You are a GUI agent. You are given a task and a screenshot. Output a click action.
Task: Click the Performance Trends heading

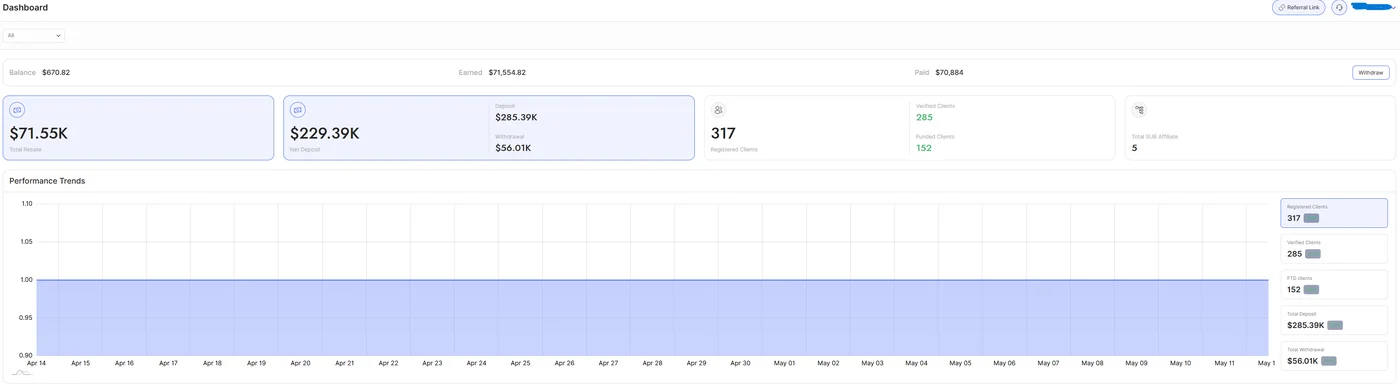point(47,181)
